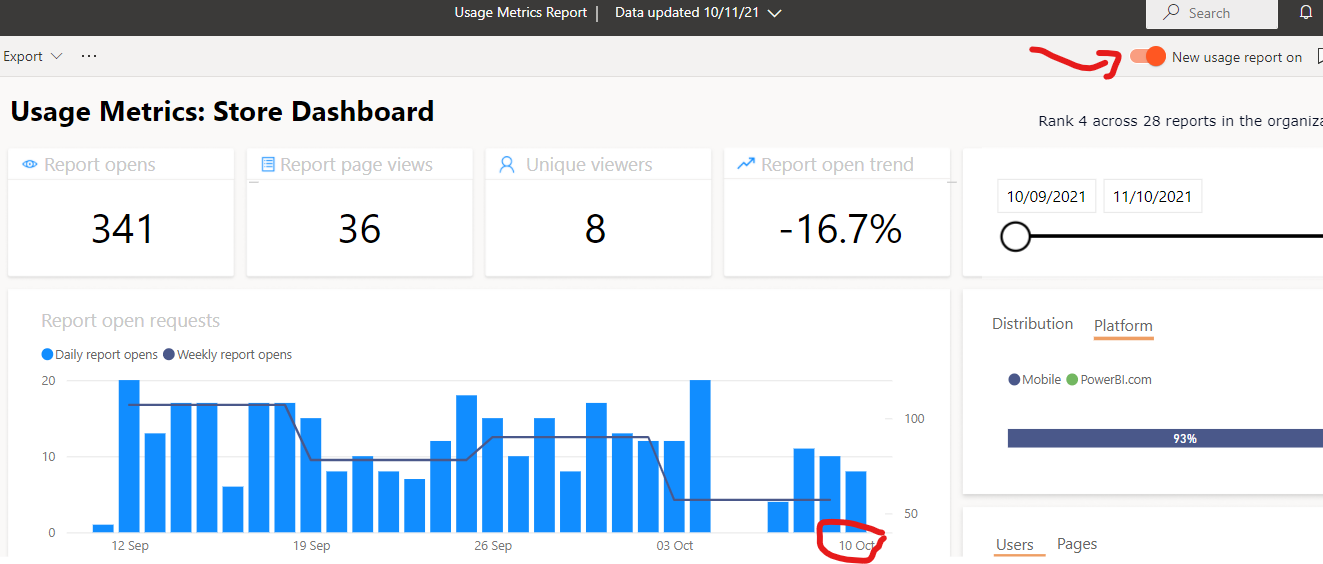Screen dimensions: 1323x564
Task: Click the Rank 4 across 28 reports text
Action: (x=1180, y=121)
